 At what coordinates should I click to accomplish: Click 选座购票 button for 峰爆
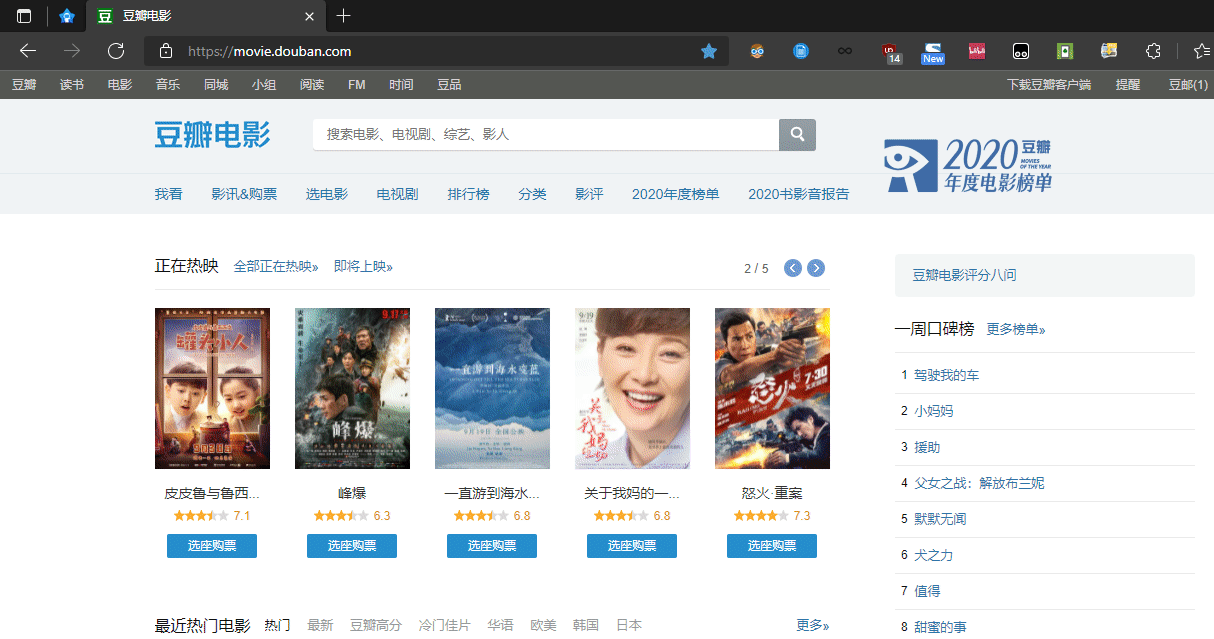point(352,546)
